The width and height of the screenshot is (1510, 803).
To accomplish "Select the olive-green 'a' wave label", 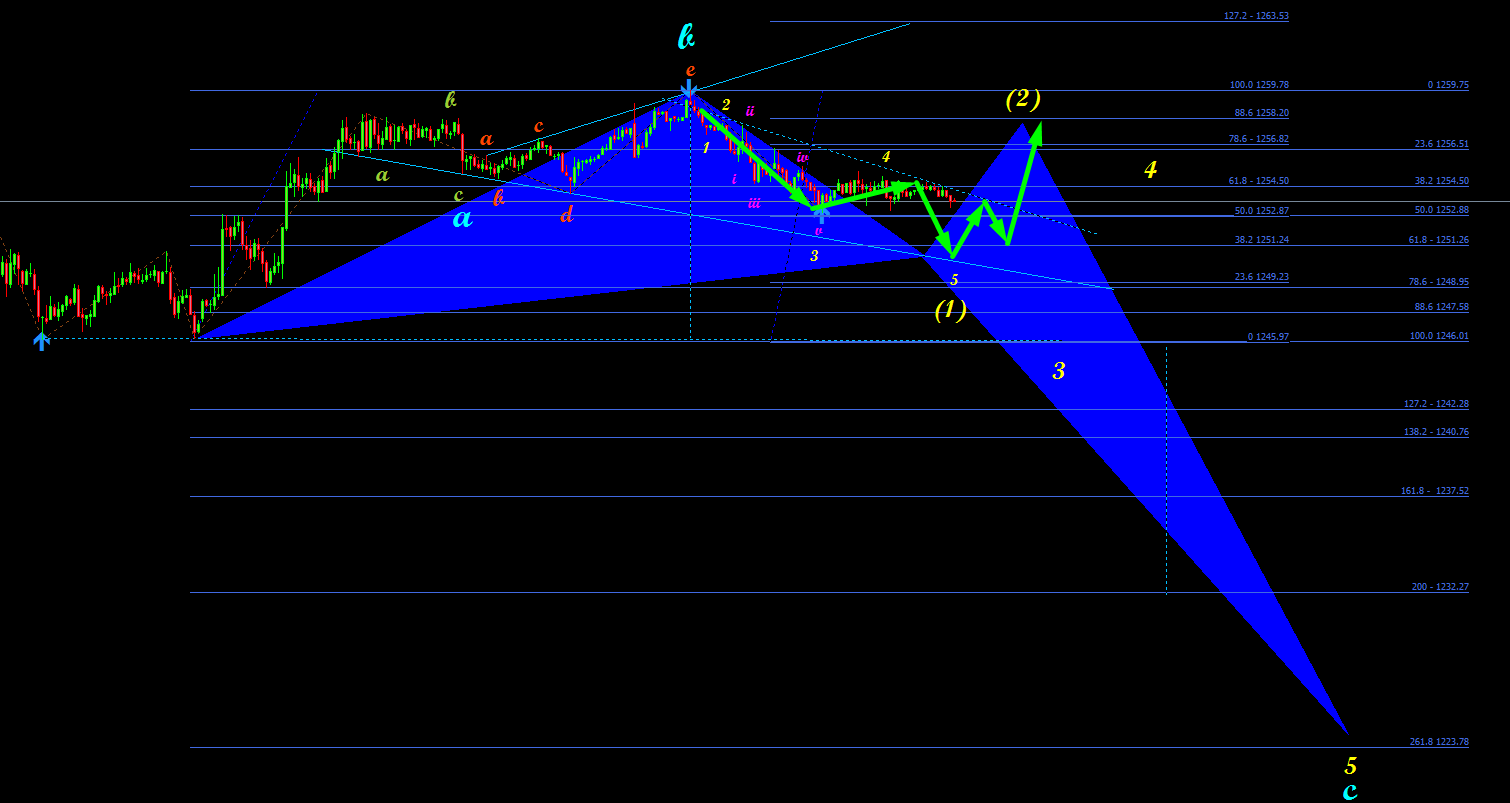I will (x=382, y=175).
